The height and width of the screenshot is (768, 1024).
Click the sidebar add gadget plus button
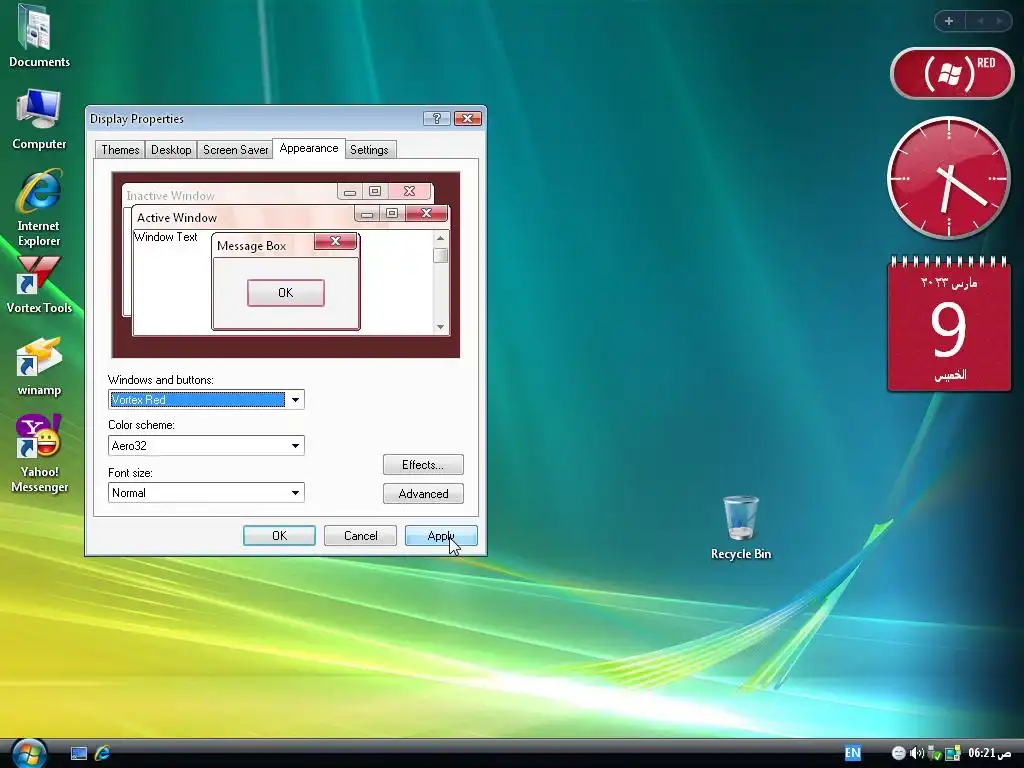tap(949, 21)
